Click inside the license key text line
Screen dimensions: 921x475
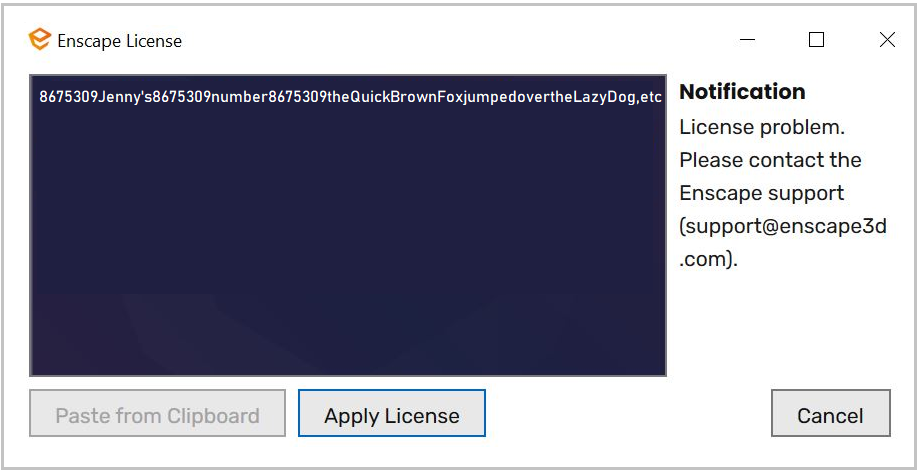[x=350, y=97]
